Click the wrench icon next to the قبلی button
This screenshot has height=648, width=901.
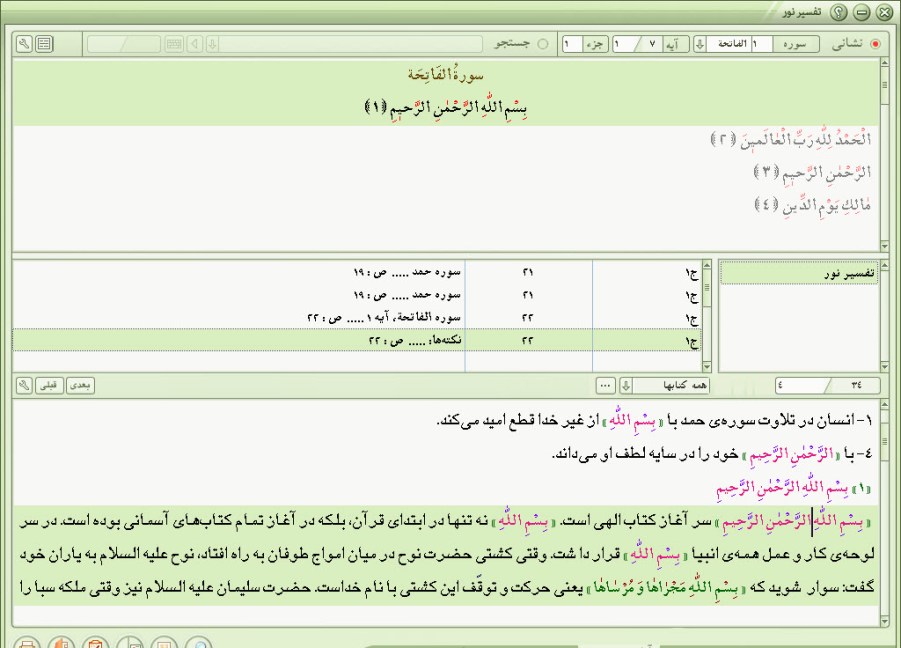point(24,385)
